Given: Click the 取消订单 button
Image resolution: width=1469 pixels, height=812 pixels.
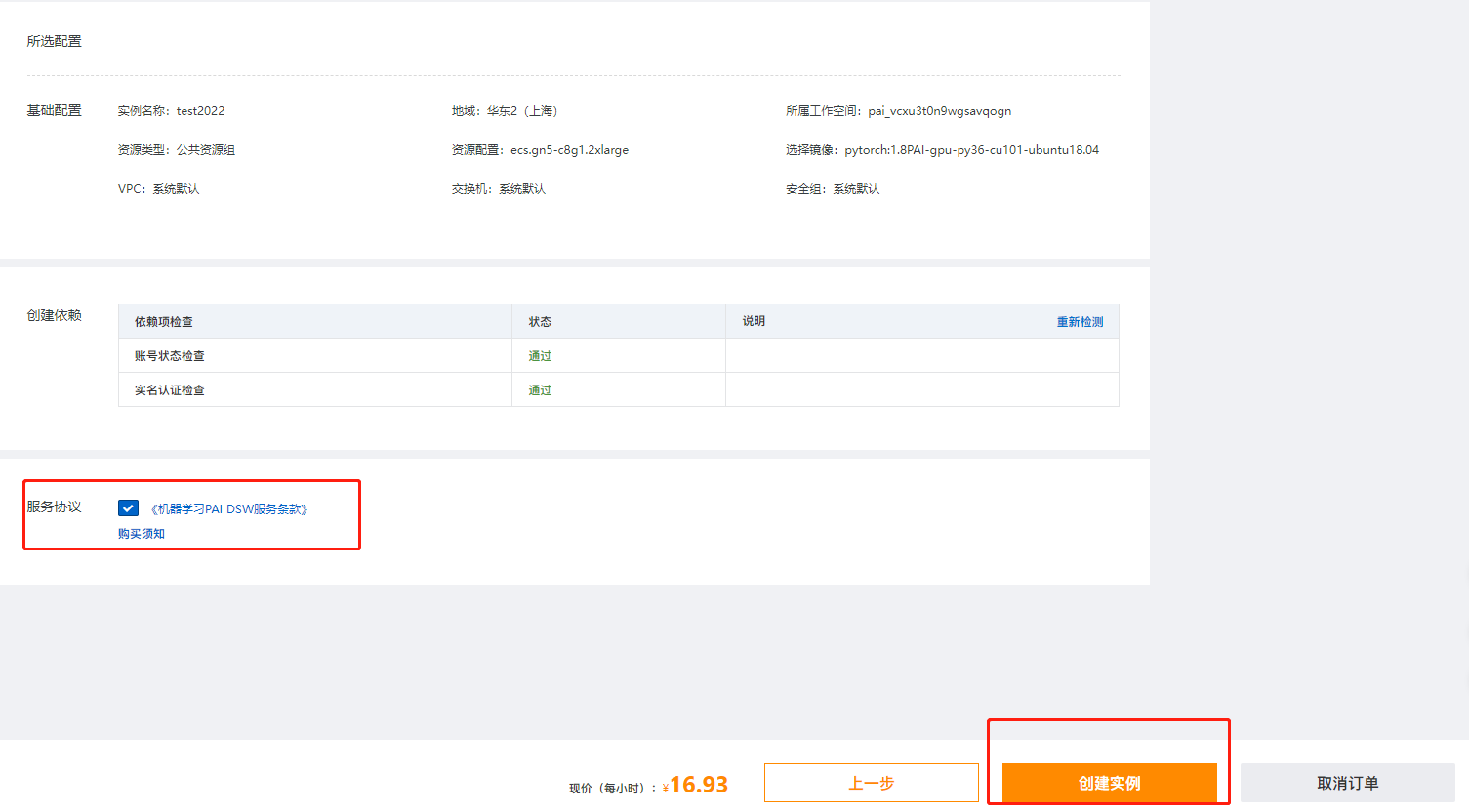Looking at the screenshot, I should coord(1347,783).
